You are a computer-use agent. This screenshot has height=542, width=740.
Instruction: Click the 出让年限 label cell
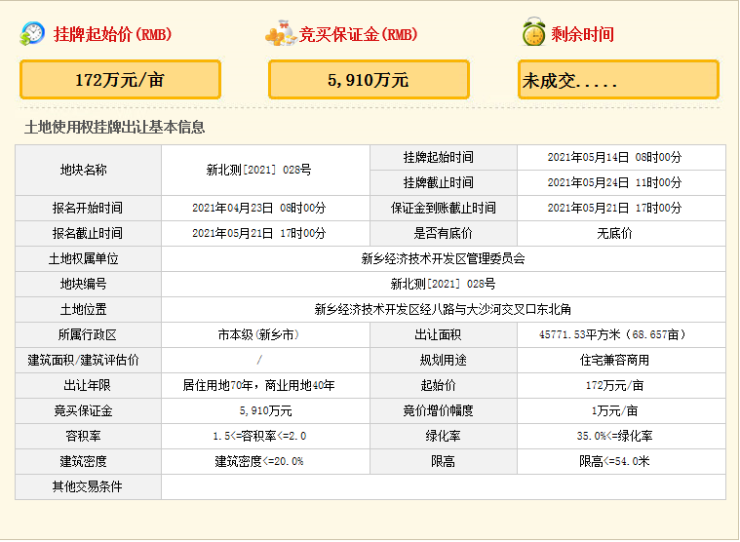pos(88,386)
